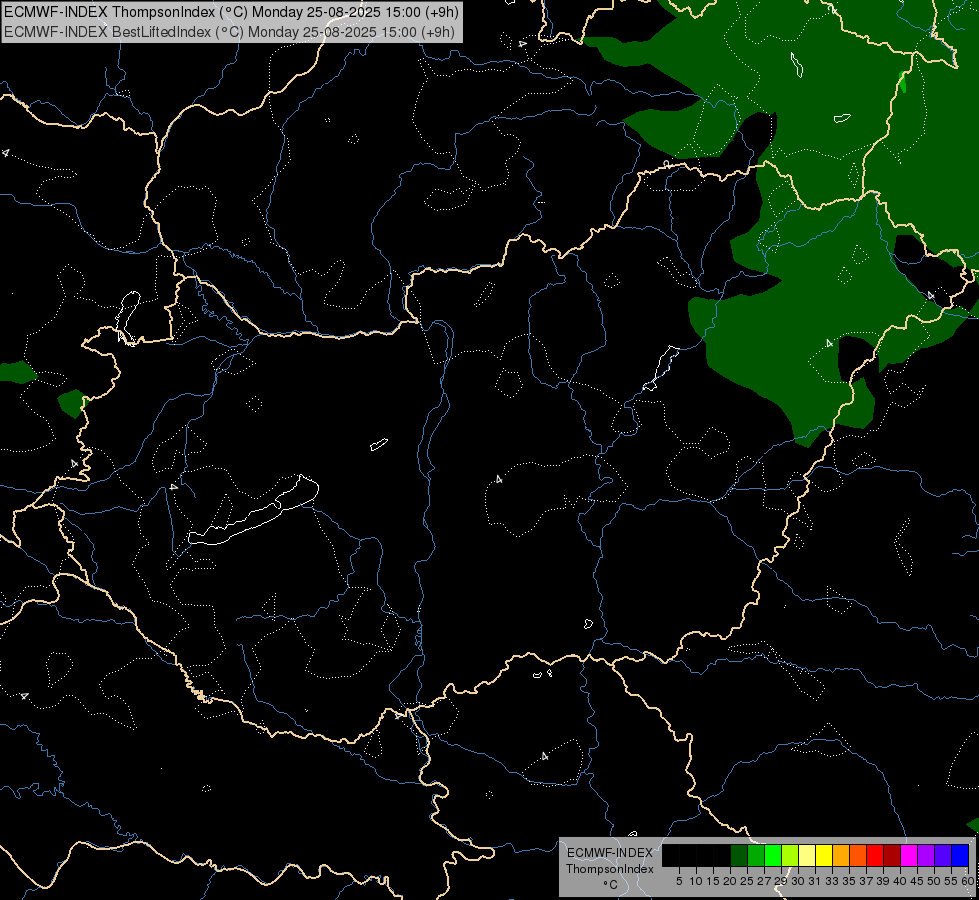Image resolution: width=979 pixels, height=900 pixels.
Task: Click legend tick value 33
Action: pyautogui.click(x=832, y=881)
